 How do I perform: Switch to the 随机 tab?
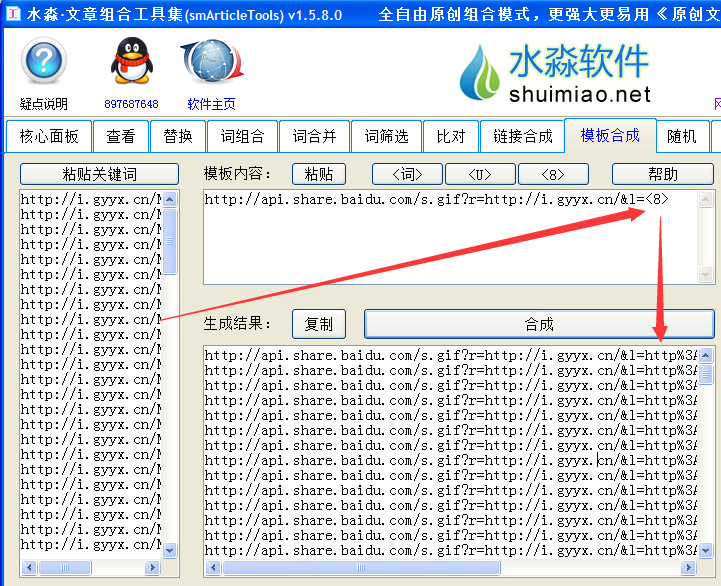(682, 136)
